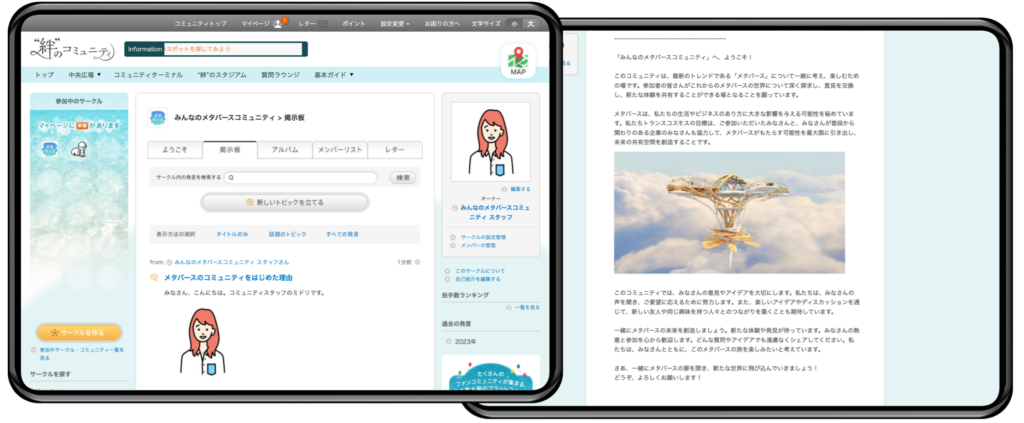Set font size to 大
1024x423 pixels.
click(x=530, y=22)
